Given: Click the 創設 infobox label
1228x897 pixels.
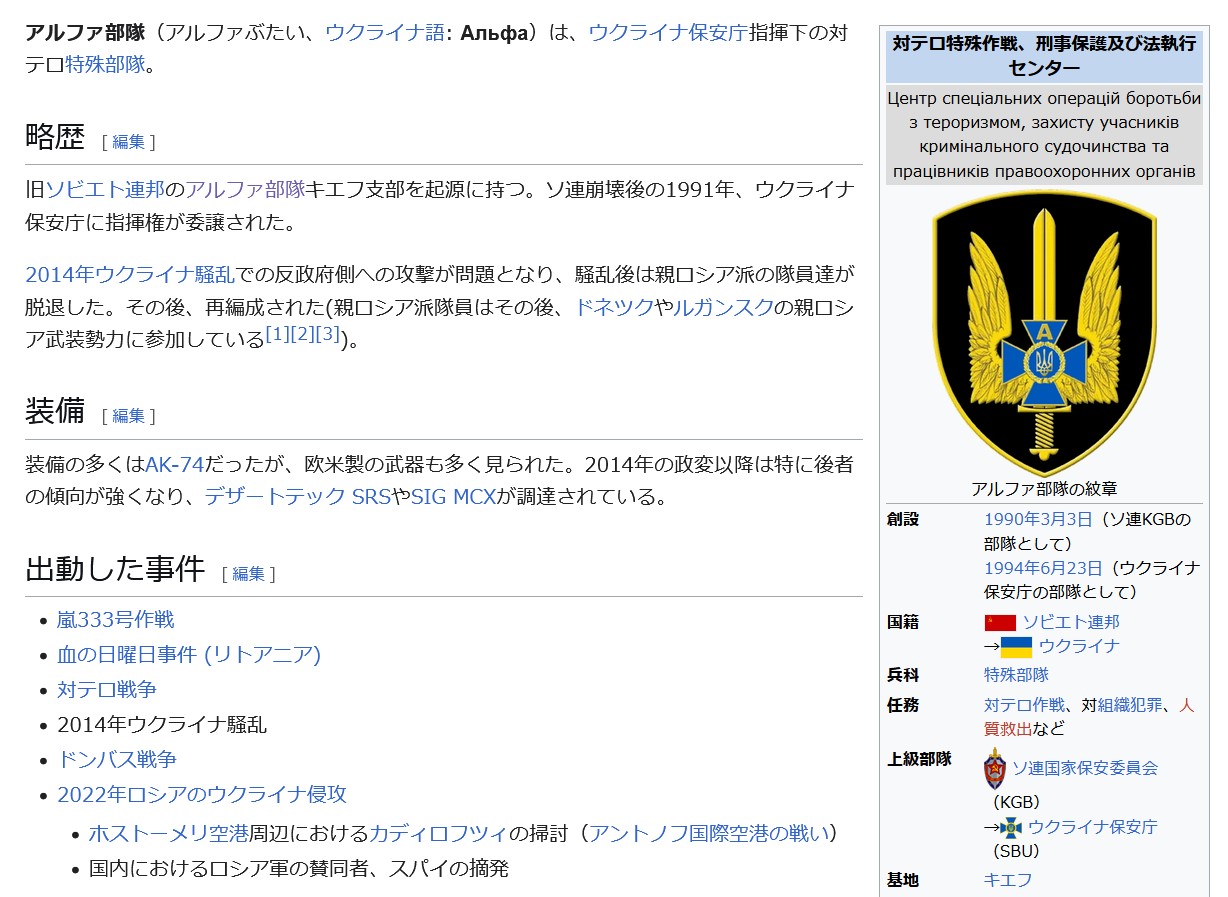Looking at the screenshot, I should pos(903,519).
